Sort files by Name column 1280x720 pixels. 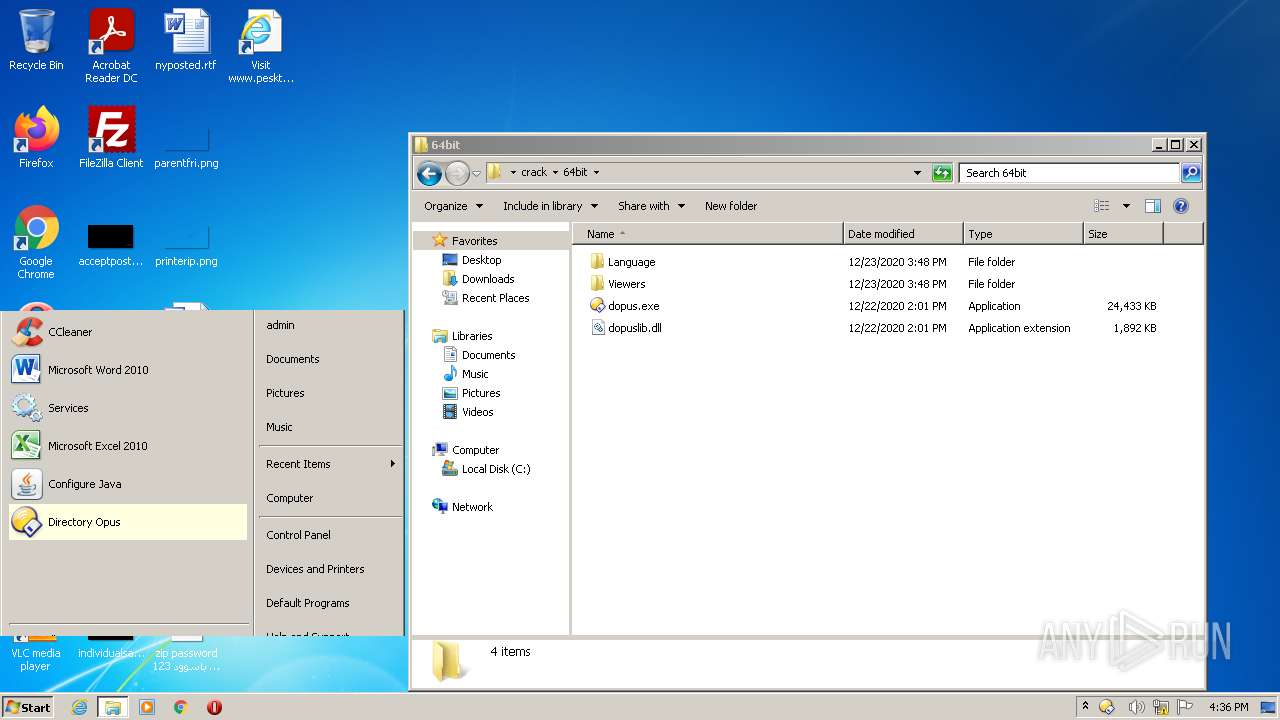[x=708, y=234]
